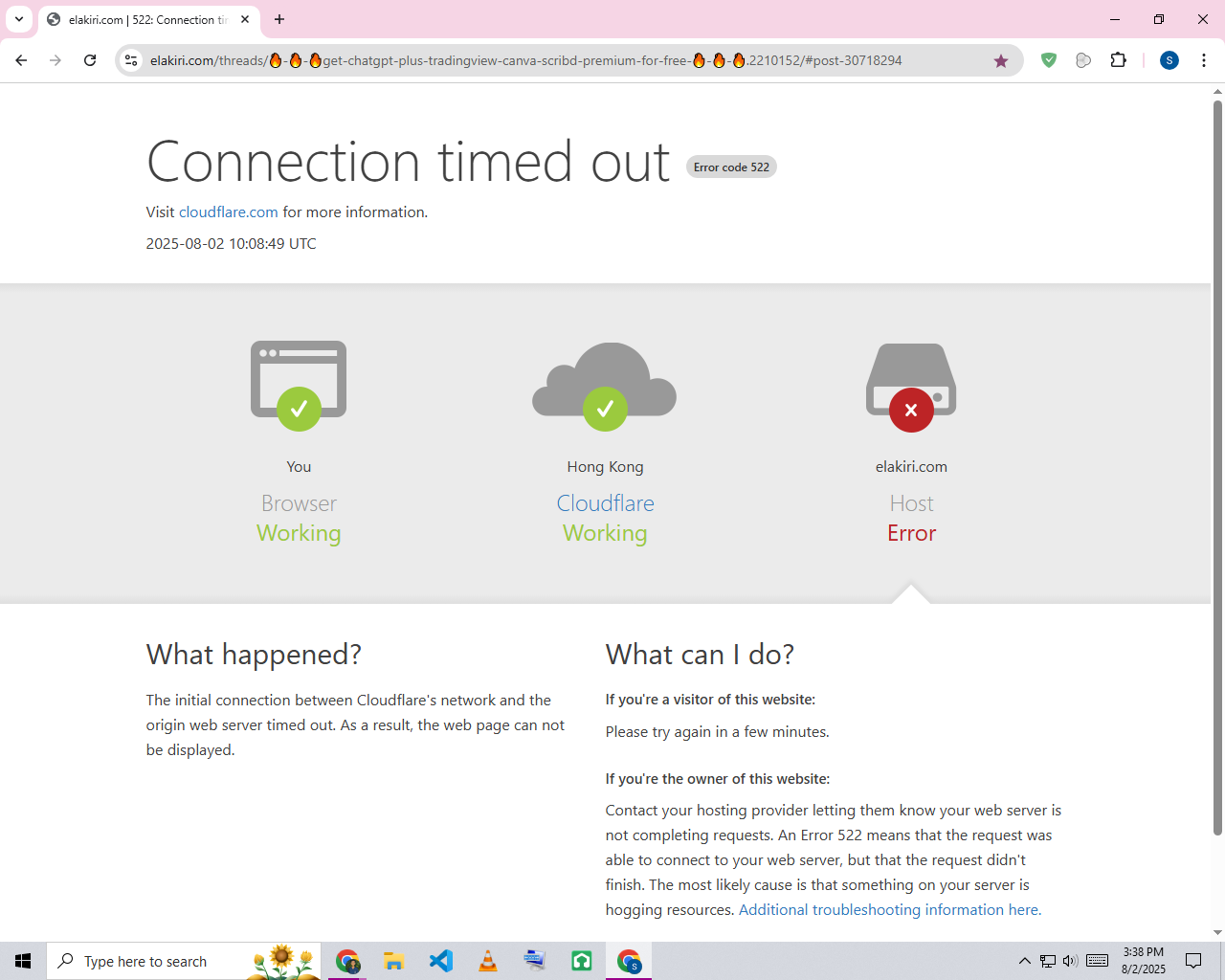Click the scrollbar down arrow
This screenshot has width=1225, height=980.
(x=1217, y=933)
